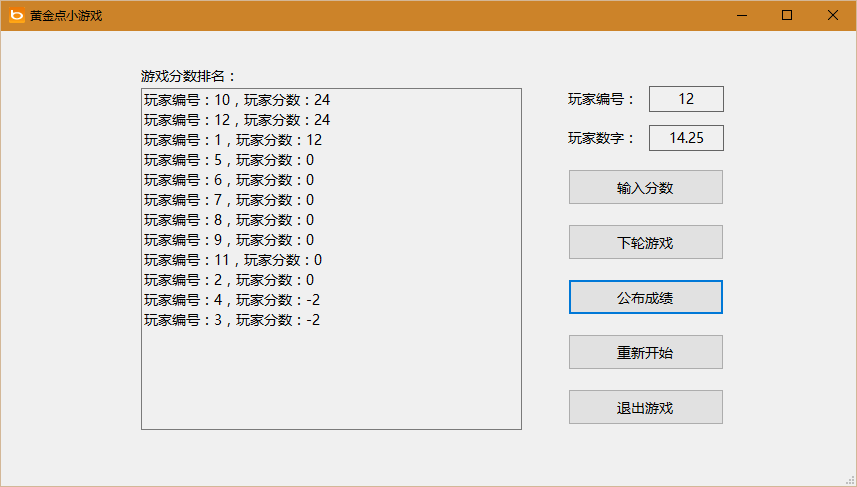Close the game window
857x487 pixels.
tap(832, 15)
